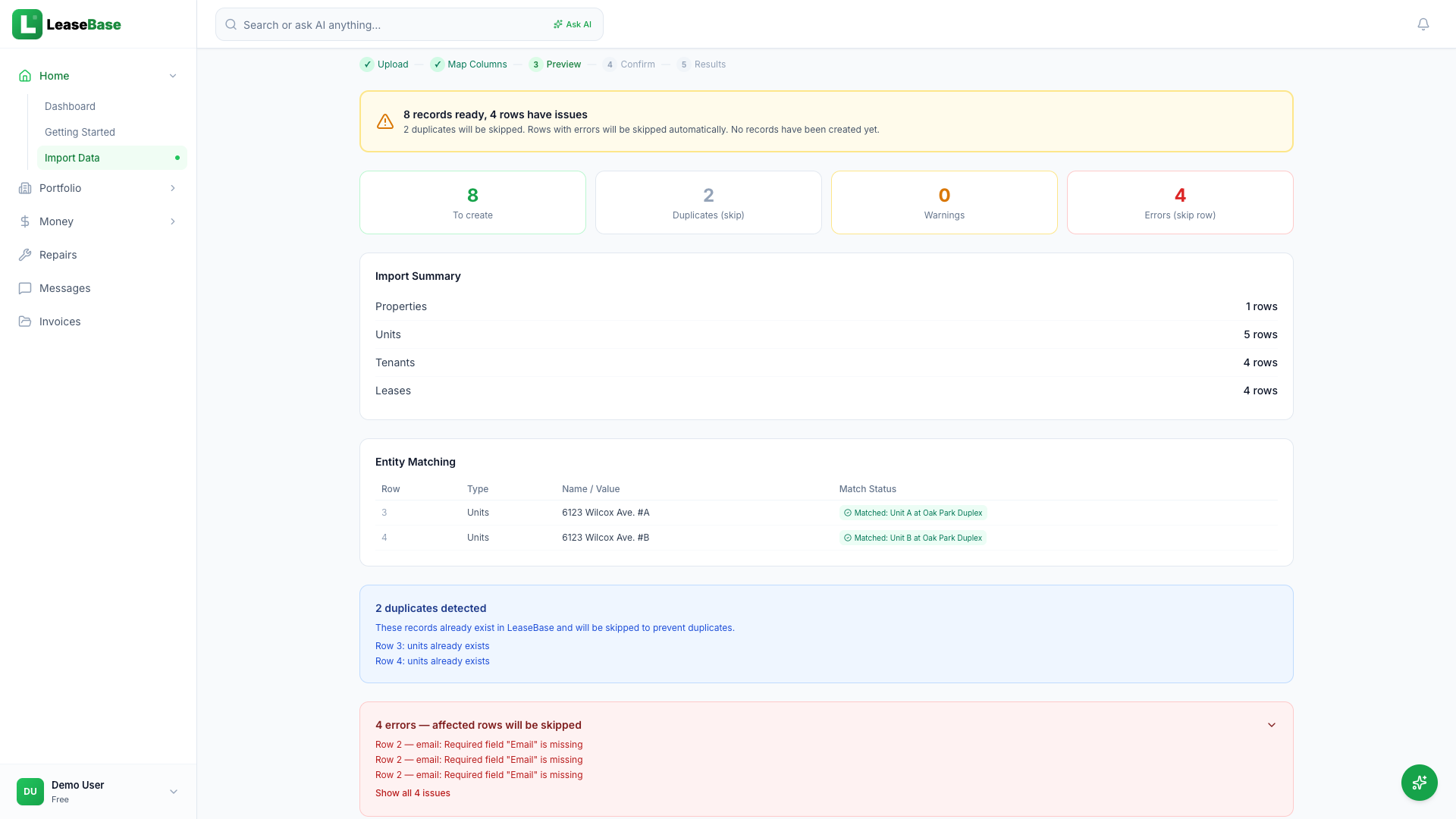Click the Portfolio building icon

tap(25, 188)
